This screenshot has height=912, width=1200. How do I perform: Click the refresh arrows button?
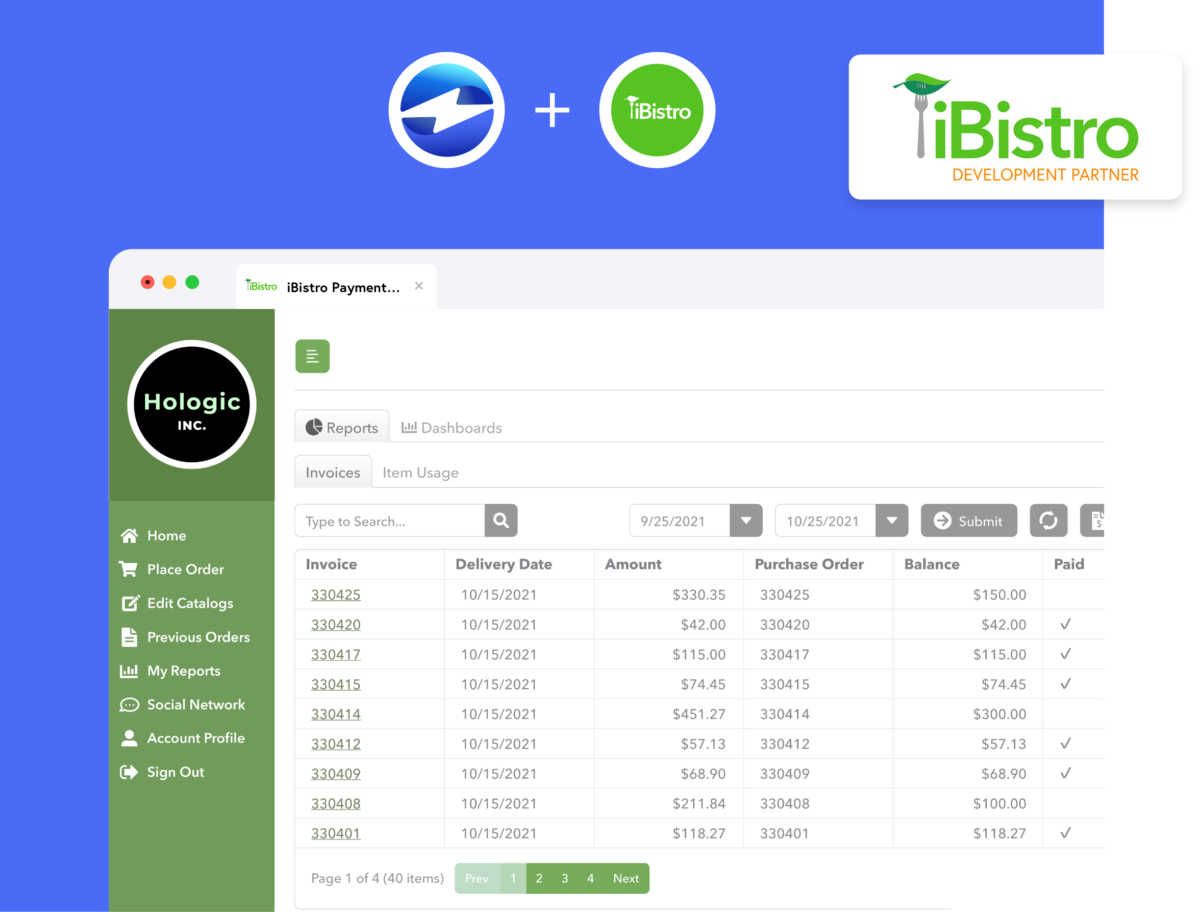pyautogui.click(x=1048, y=521)
